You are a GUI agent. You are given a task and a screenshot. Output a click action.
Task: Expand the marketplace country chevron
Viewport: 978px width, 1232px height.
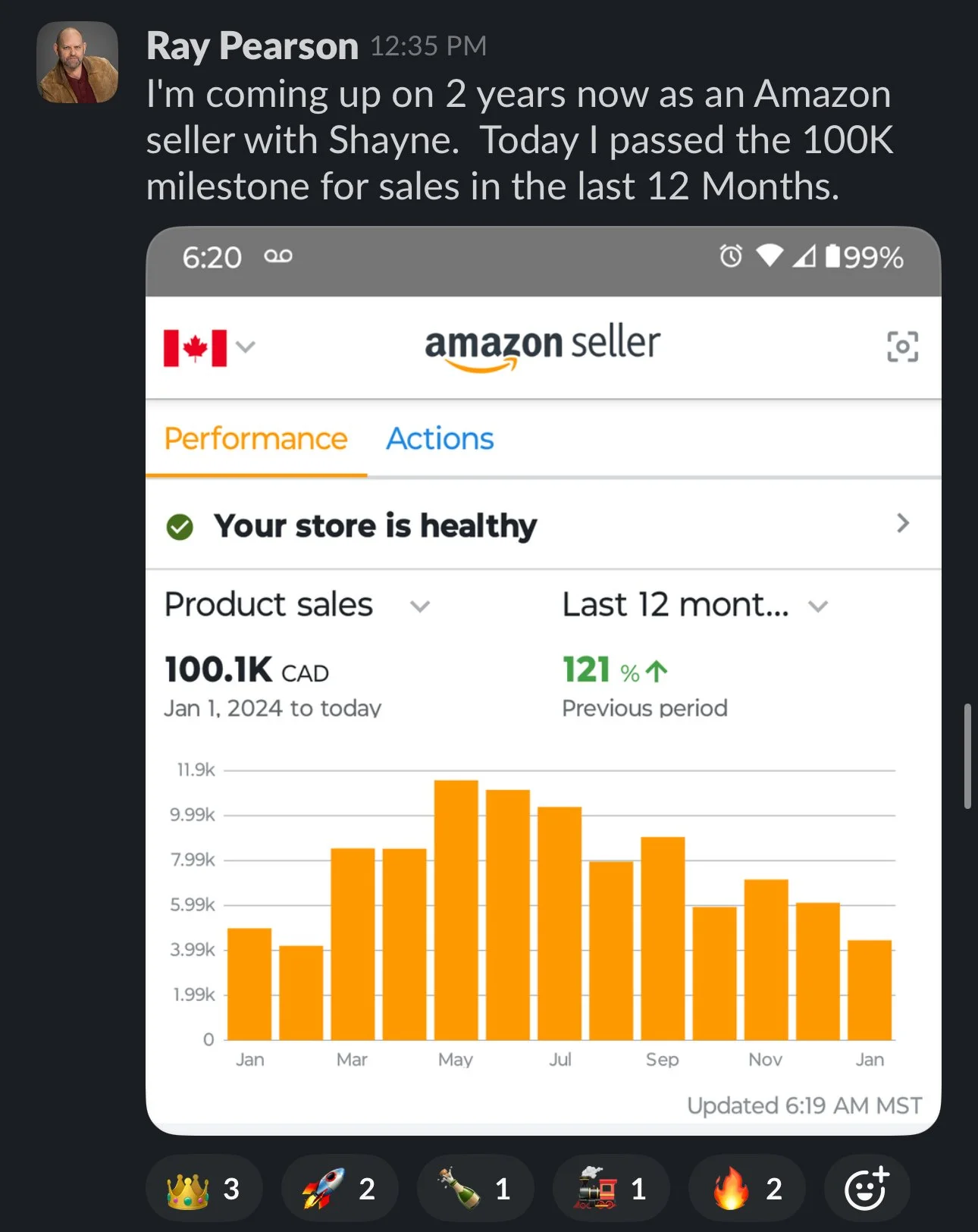245,347
